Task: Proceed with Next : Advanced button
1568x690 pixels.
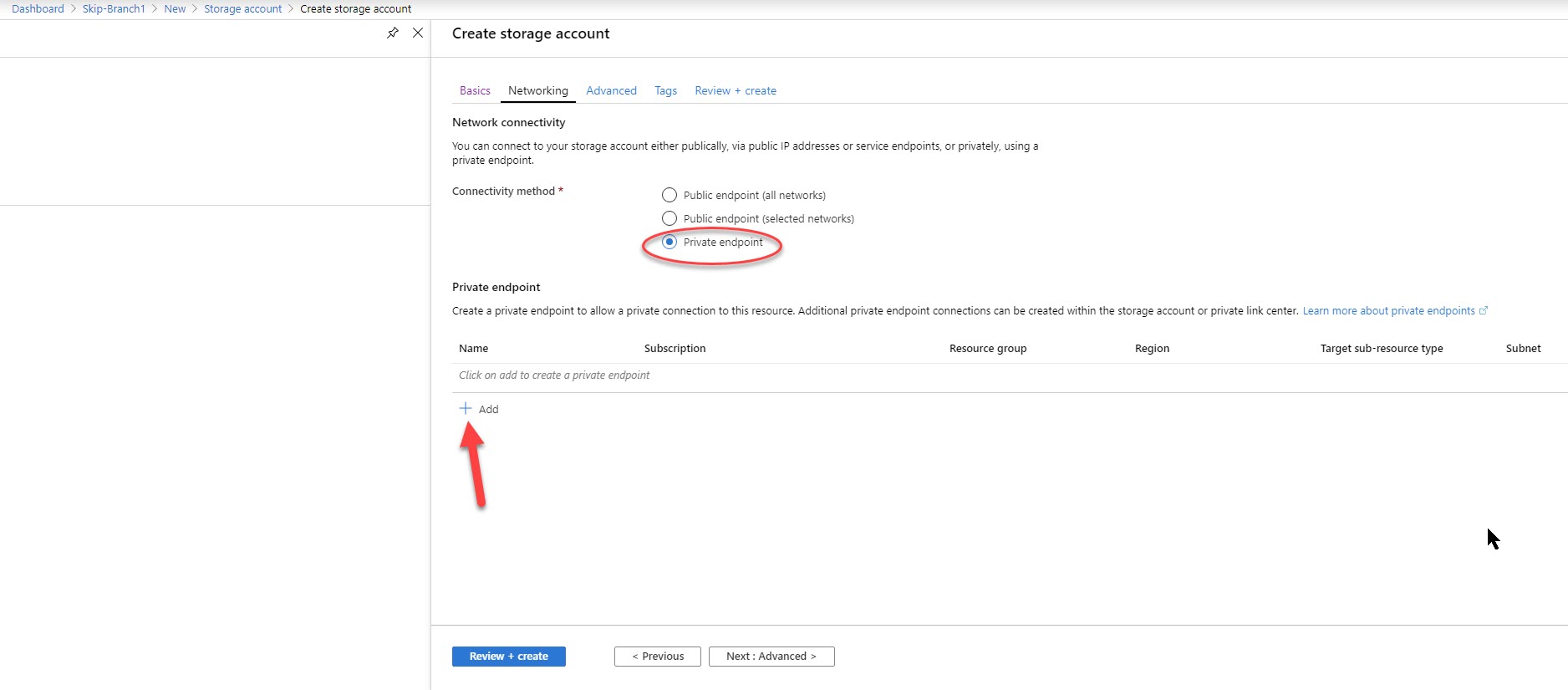Action: coord(771,657)
